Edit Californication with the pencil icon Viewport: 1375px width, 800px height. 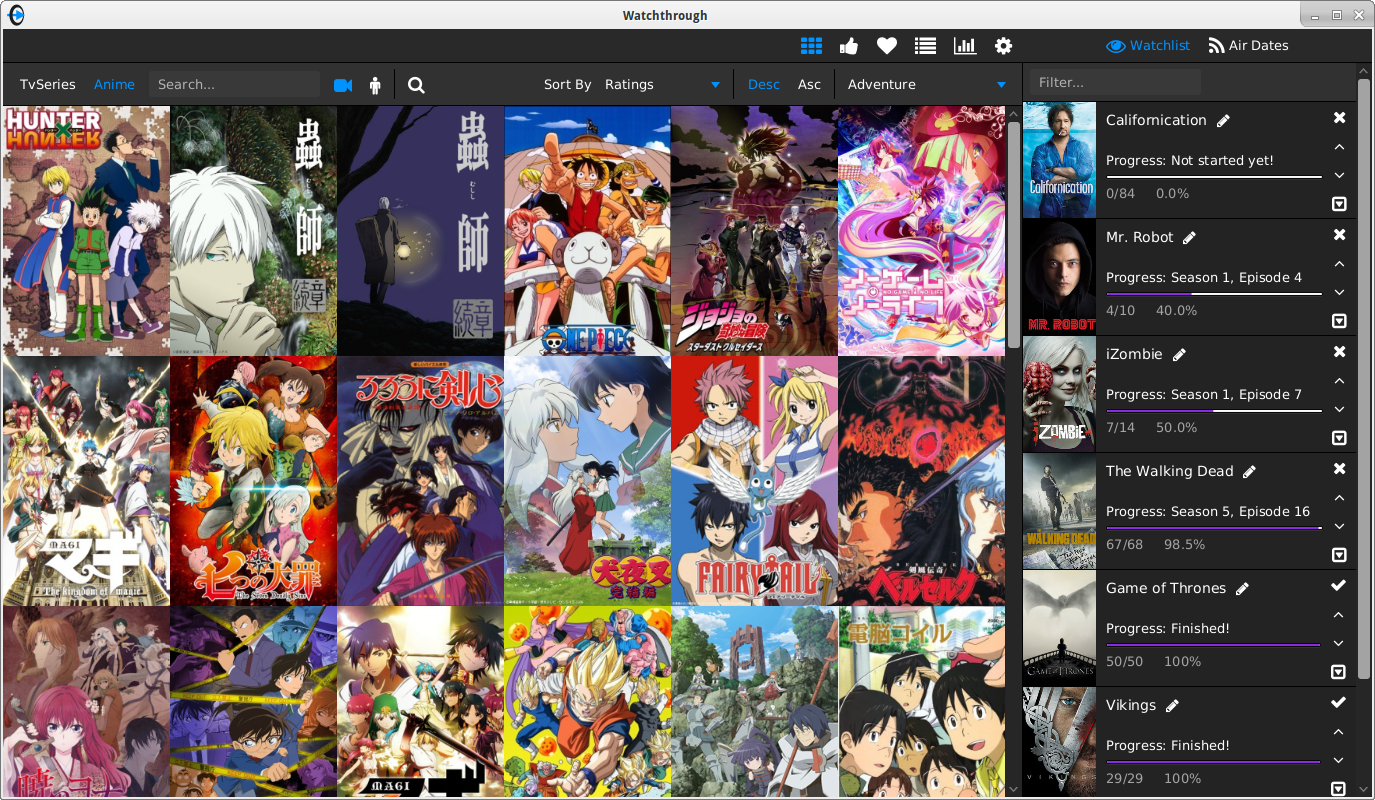tap(1223, 121)
